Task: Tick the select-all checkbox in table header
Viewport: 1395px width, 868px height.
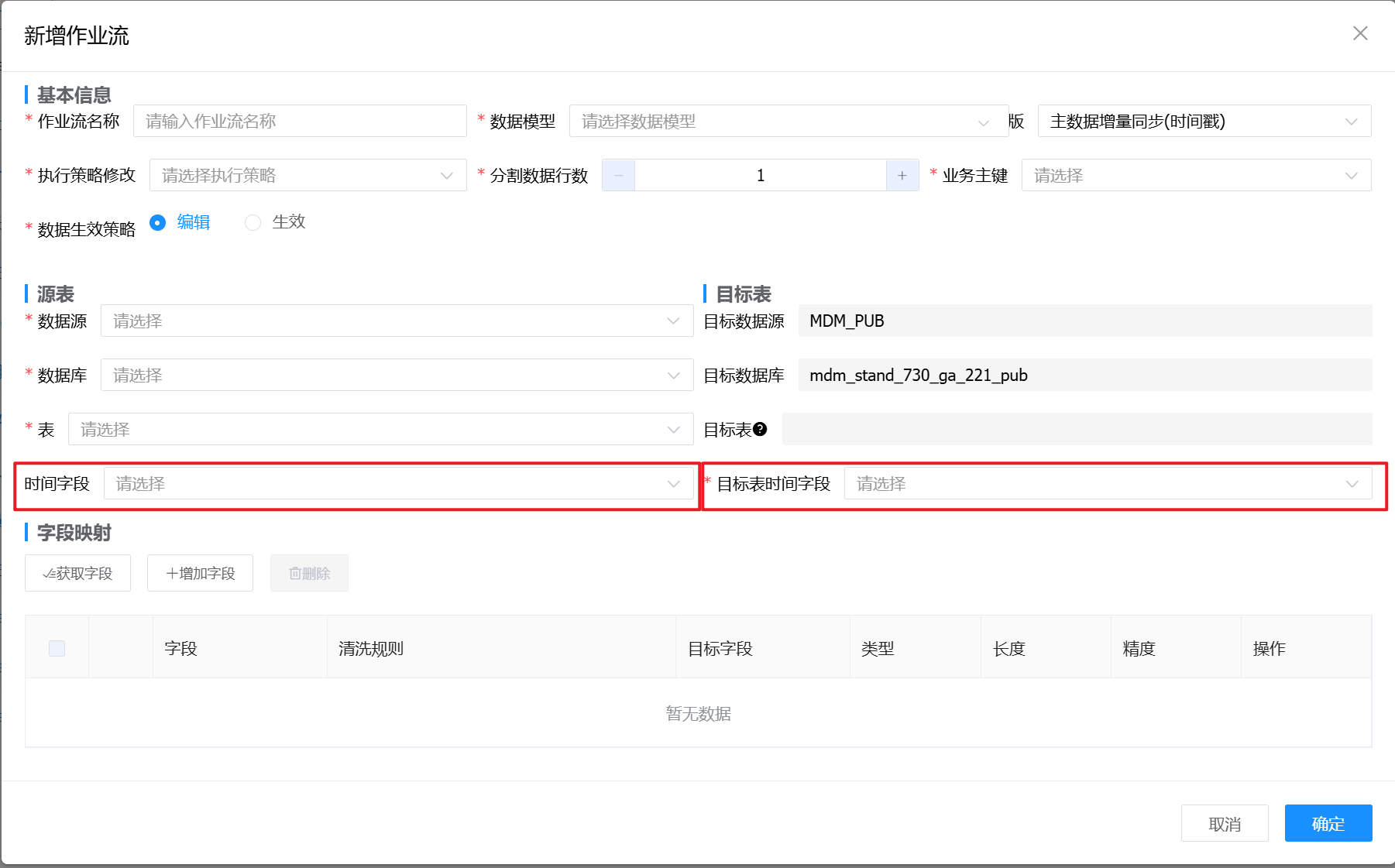Action: [x=57, y=648]
